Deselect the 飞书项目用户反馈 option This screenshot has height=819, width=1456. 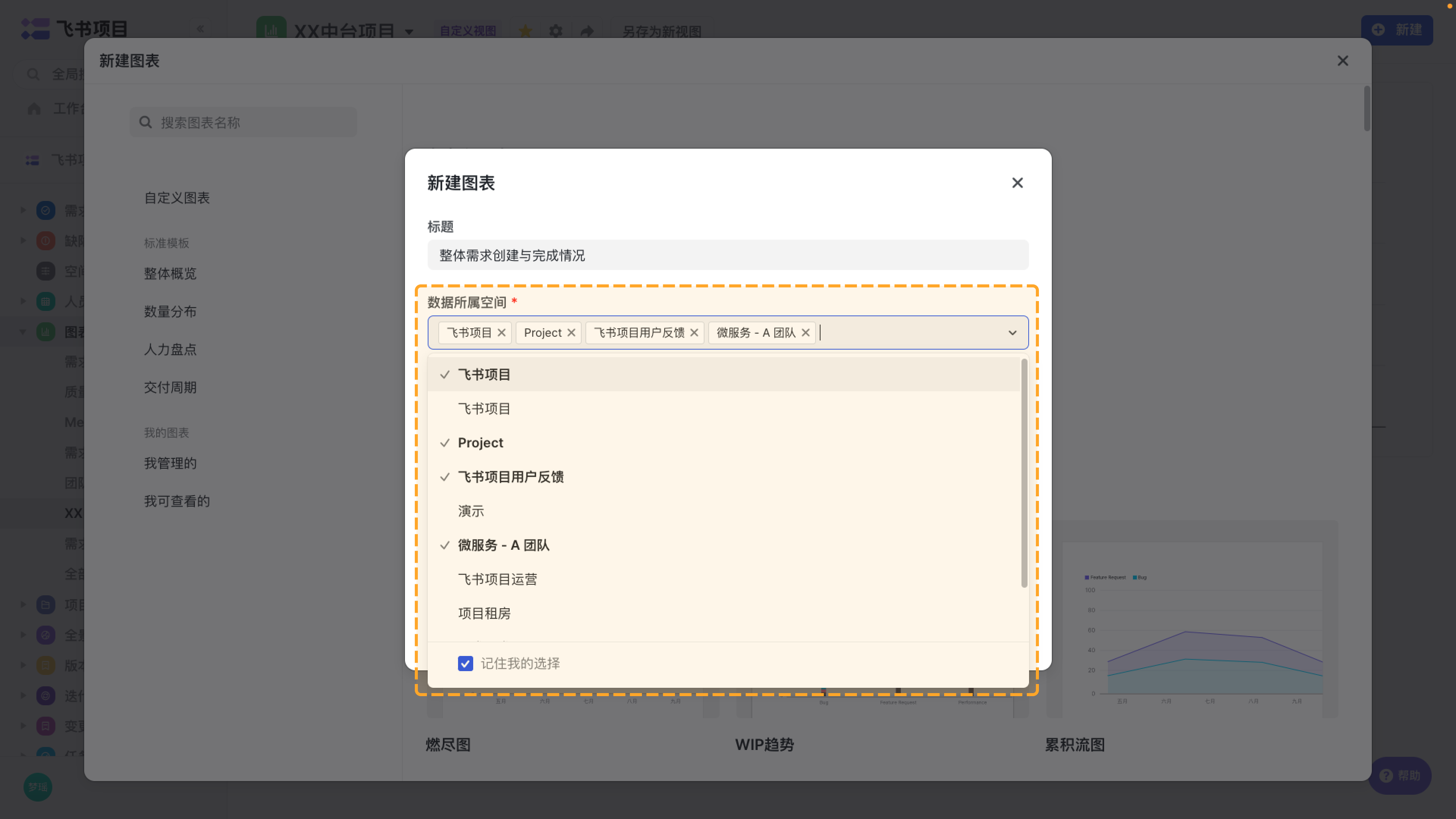click(723, 477)
